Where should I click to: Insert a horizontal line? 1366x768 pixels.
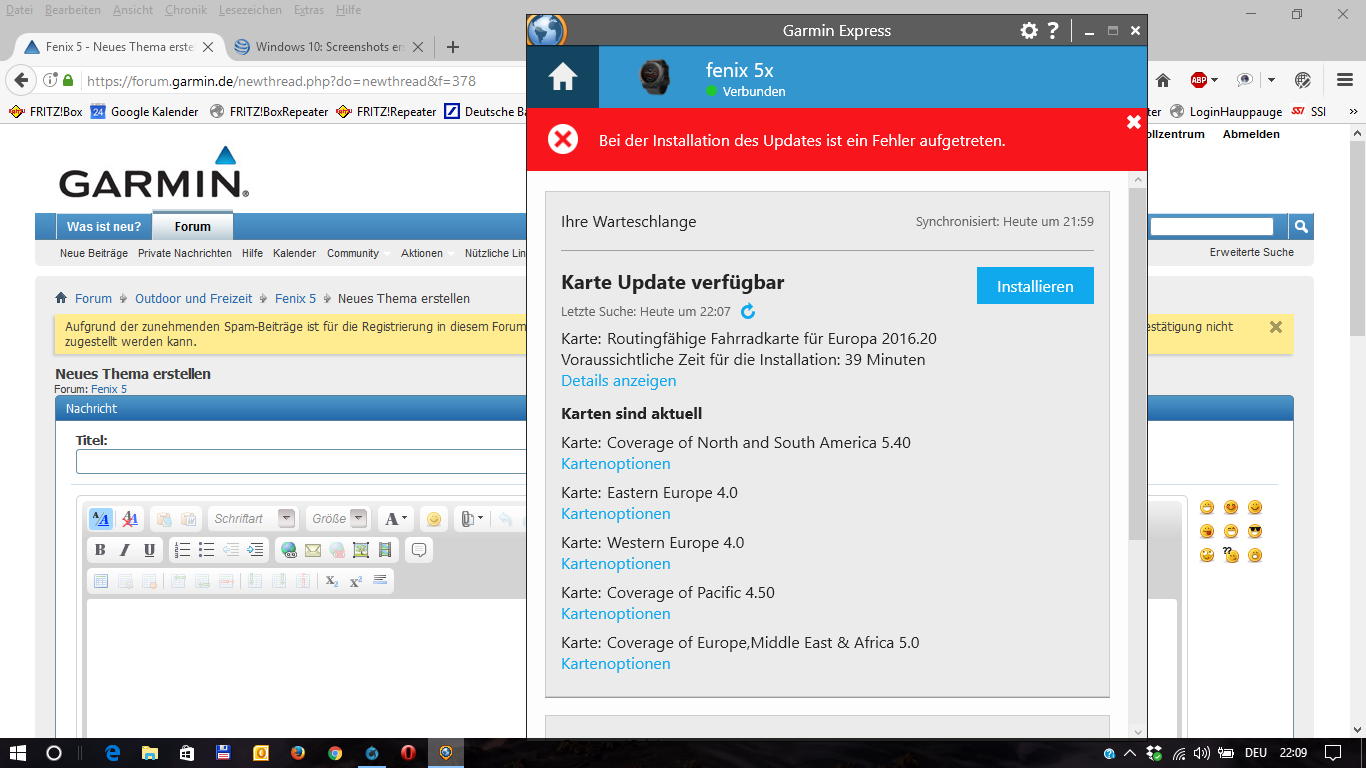tap(380, 581)
